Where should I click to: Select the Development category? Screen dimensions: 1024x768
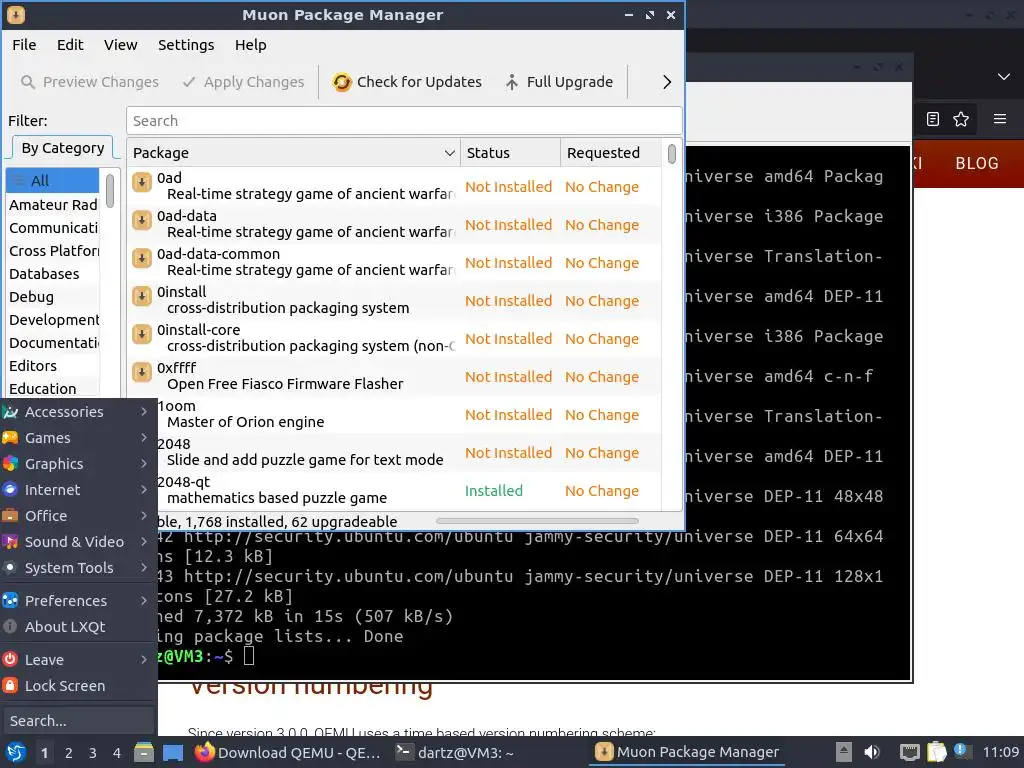point(52,319)
